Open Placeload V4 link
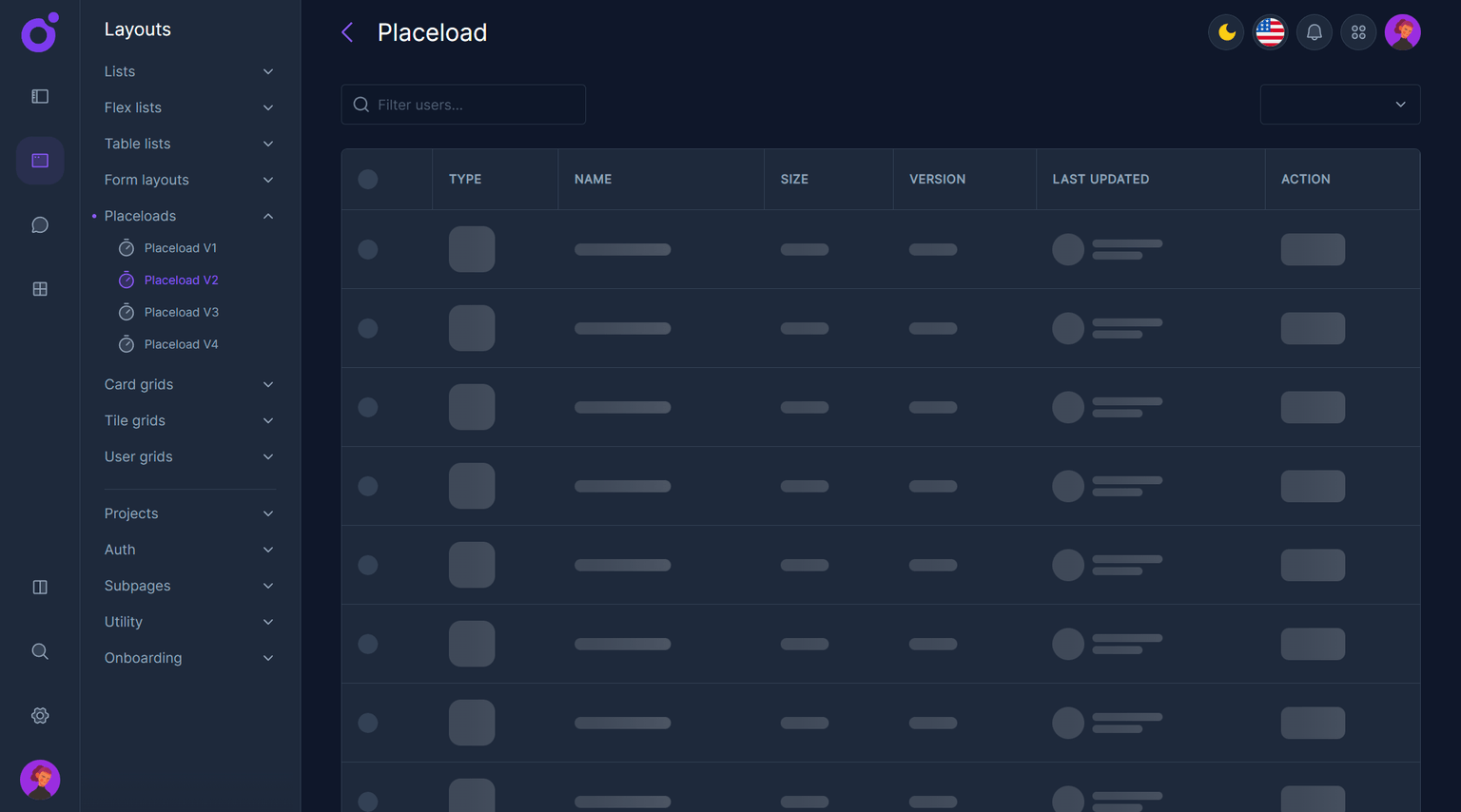The width and height of the screenshot is (1461, 812). (181, 344)
